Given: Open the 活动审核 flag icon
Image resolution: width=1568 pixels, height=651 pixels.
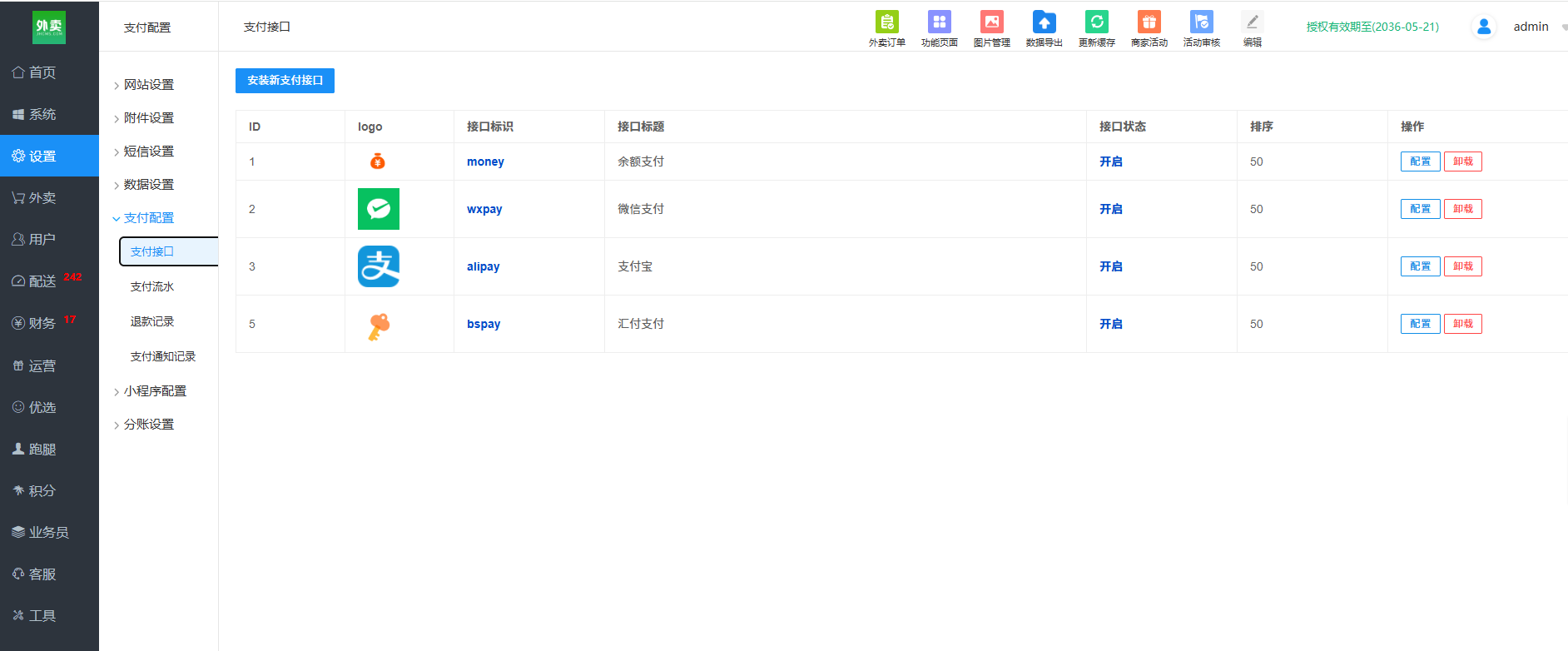Looking at the screenshot, I should tap(1201, 22).
